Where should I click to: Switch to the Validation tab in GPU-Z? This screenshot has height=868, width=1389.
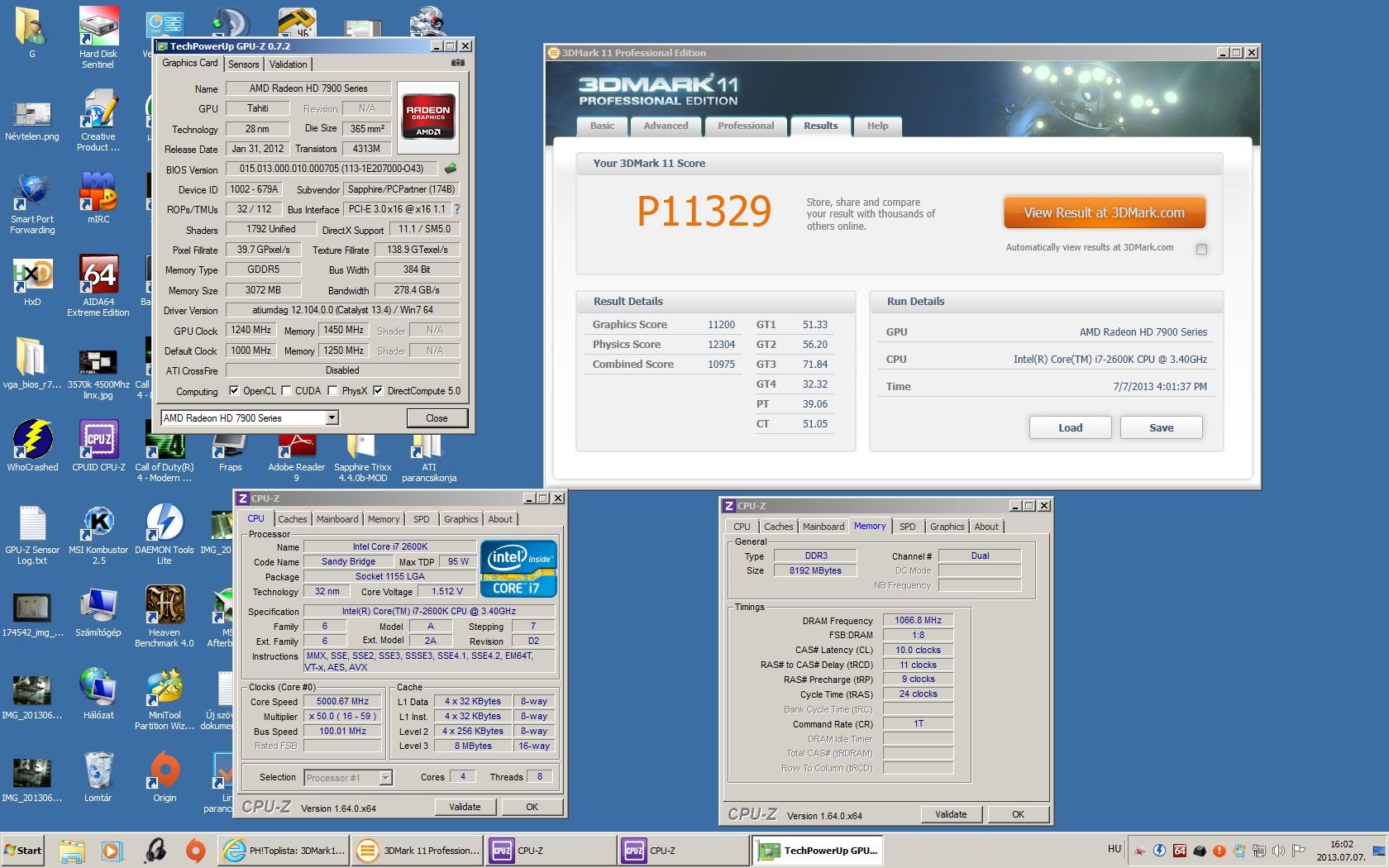click(288, 64)
